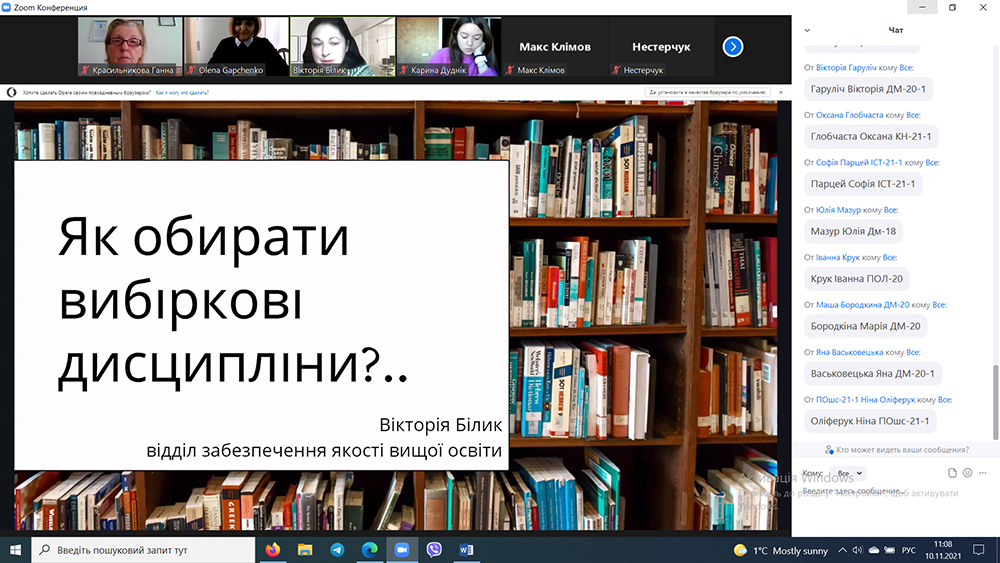Click the chat panel vertical scrollbar
This screenshot has height=563, width=1000.
[994, 400]
